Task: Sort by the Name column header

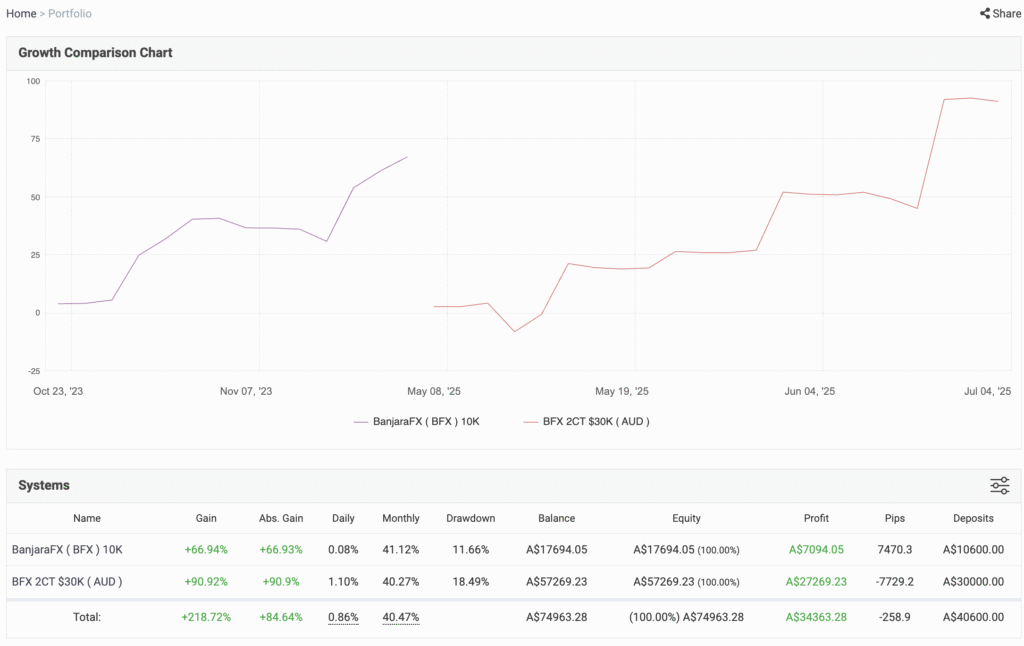Action: coord(87,518)
